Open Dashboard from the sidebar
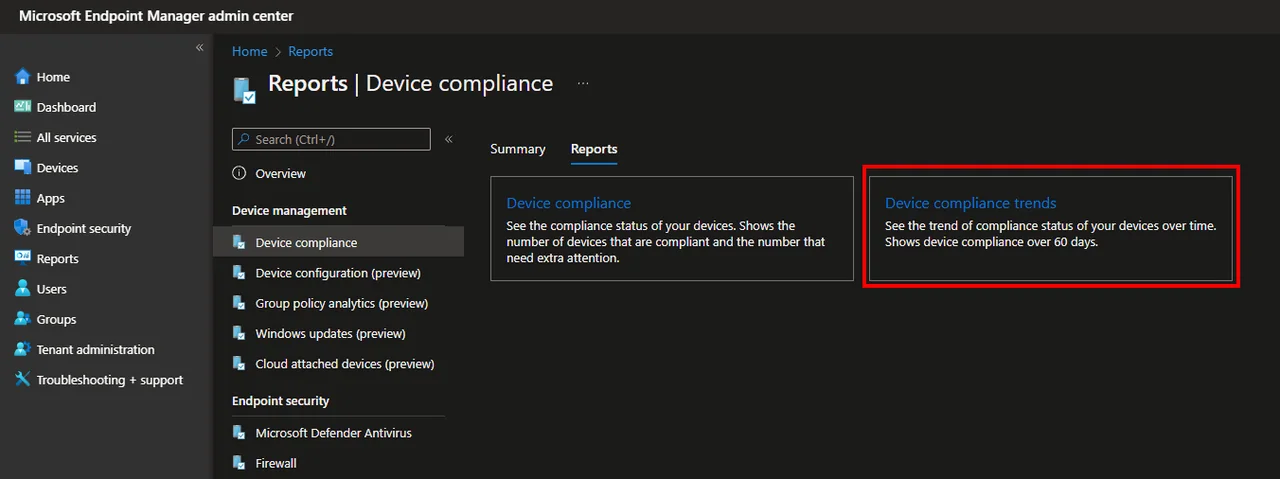Viewport: 1280px width, 479px height. click(x=66, y=107)
